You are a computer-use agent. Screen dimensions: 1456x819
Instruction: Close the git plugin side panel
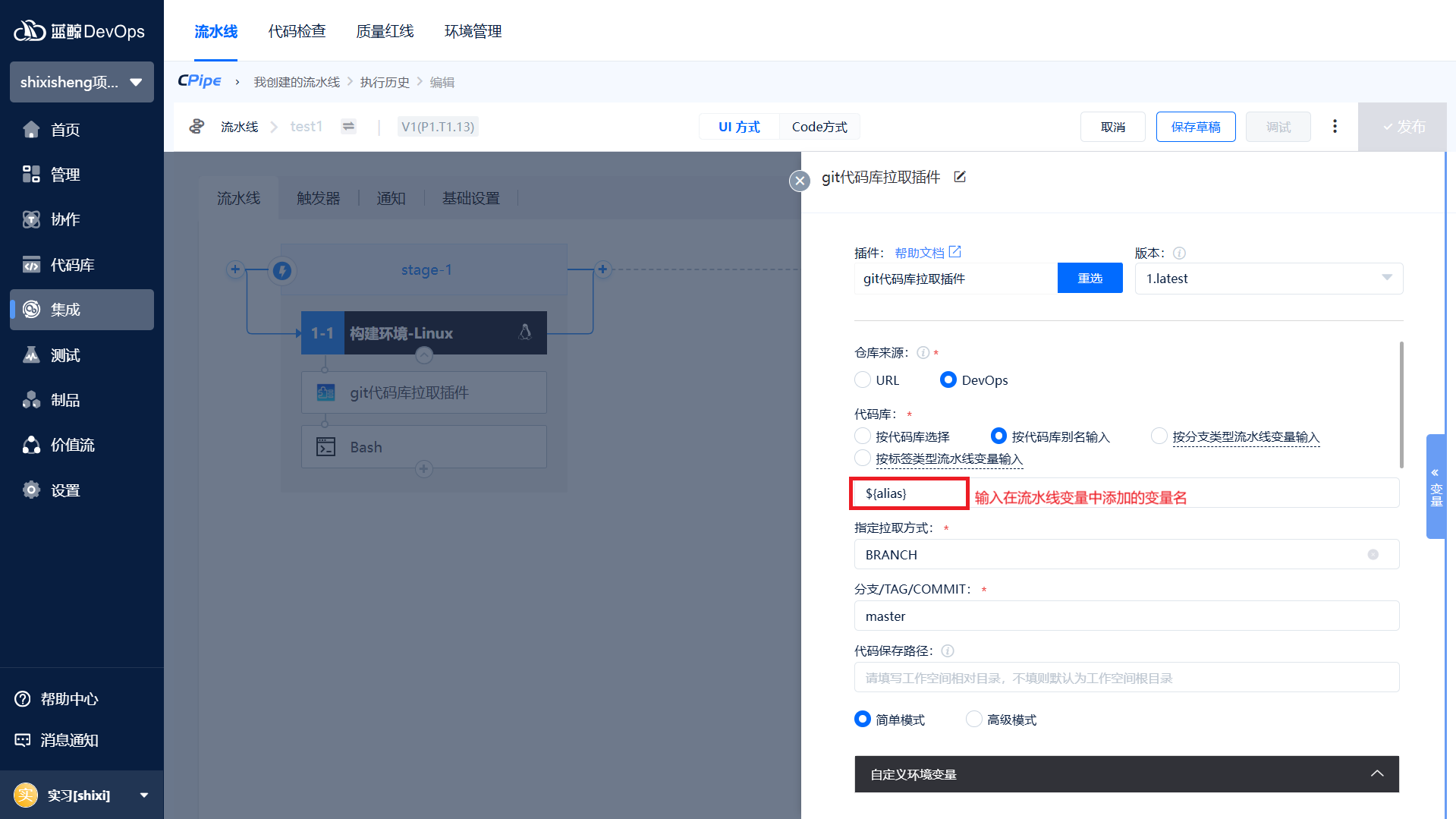pos(799,181)
